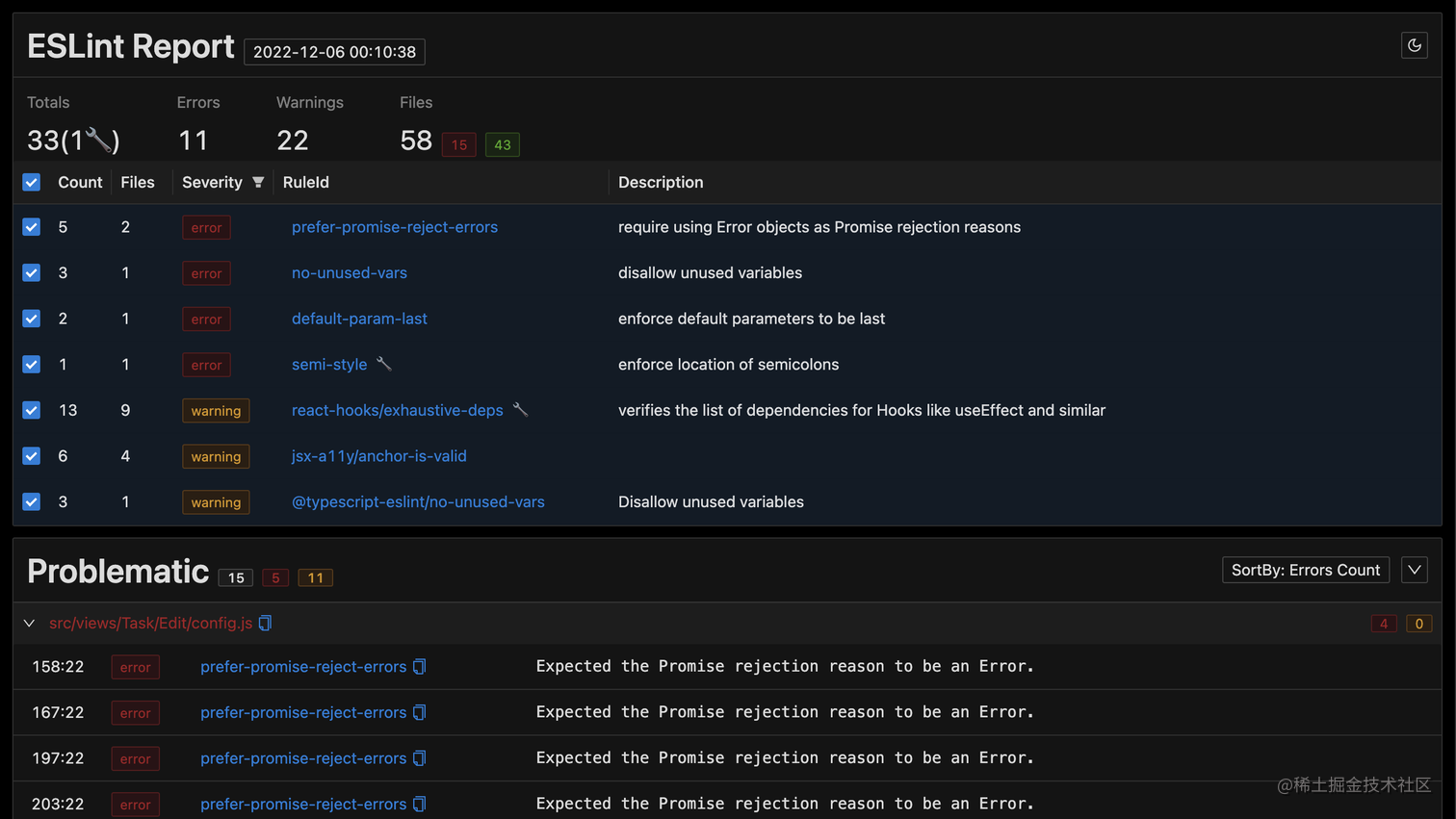Open the @typescript-eslint/no-unused-vars rule link

pyautogui.click(x=418, y=501)
